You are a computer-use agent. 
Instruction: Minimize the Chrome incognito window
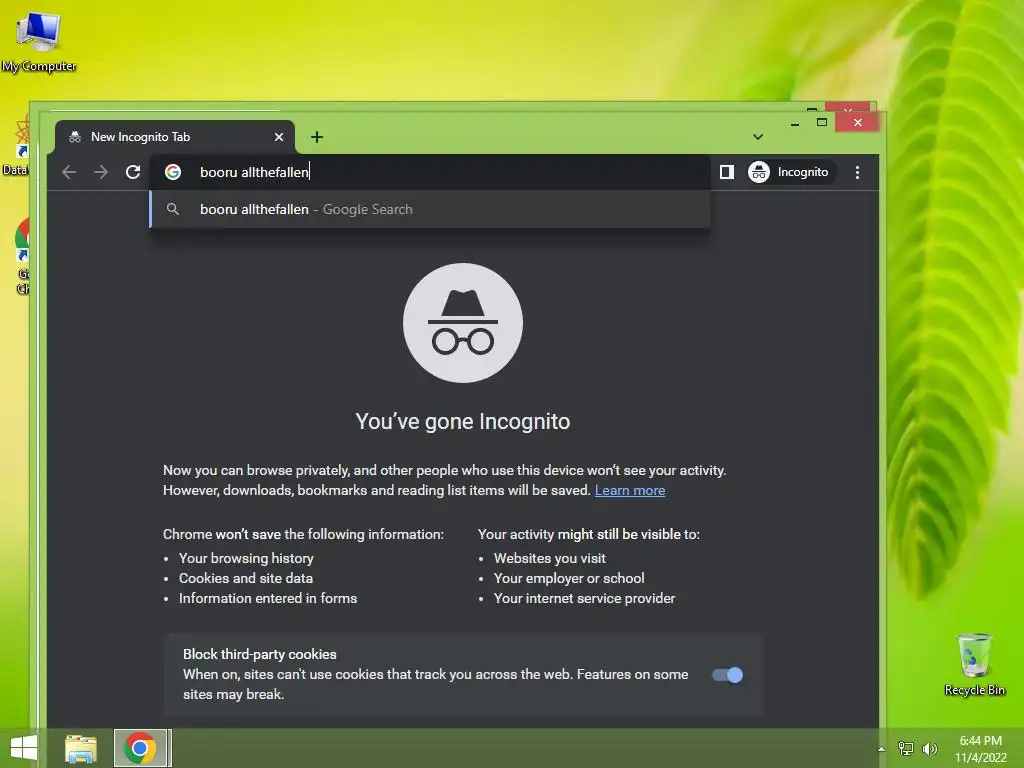tap(795, 123)
